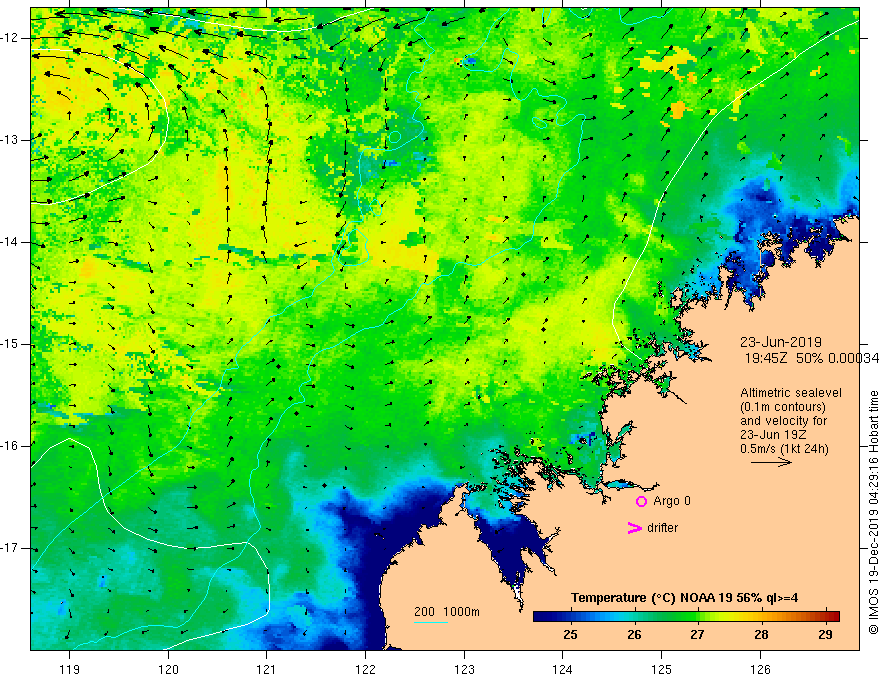
Task: Click the '19:45Z 50% 0.00034' text
Action: point(812,358)
